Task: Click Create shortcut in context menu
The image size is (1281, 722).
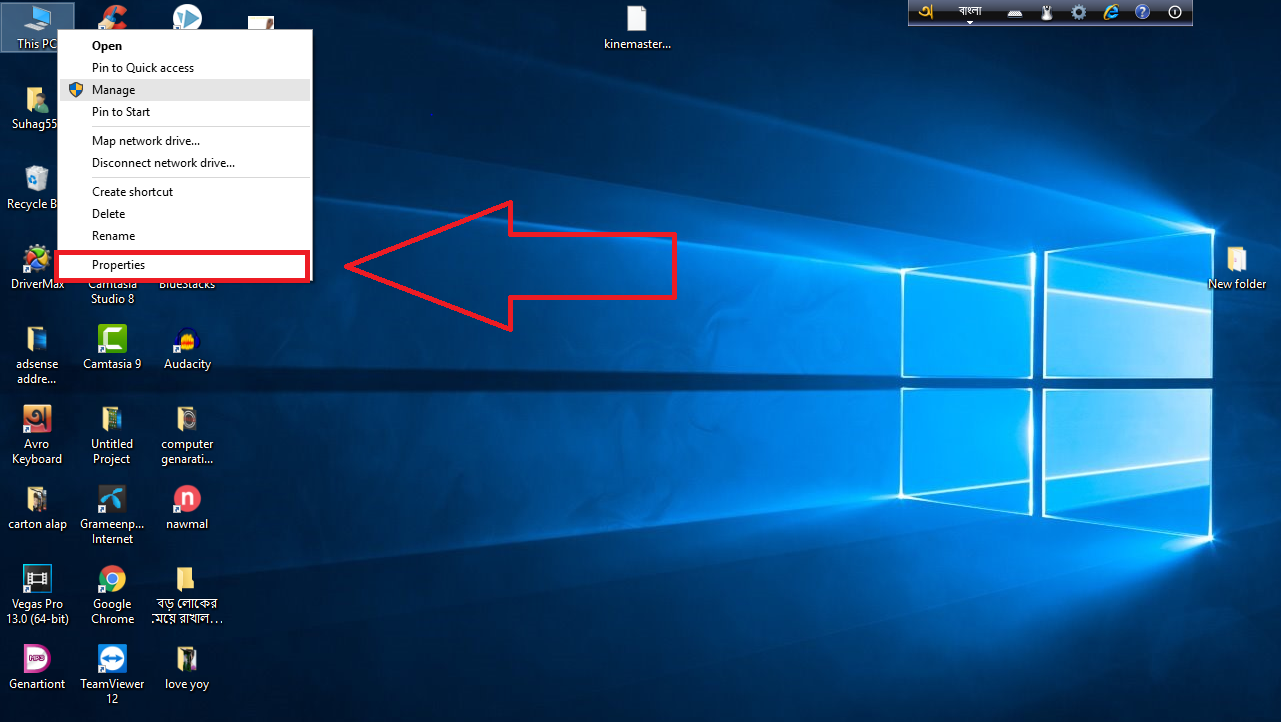Action: [x=132, y=192]
